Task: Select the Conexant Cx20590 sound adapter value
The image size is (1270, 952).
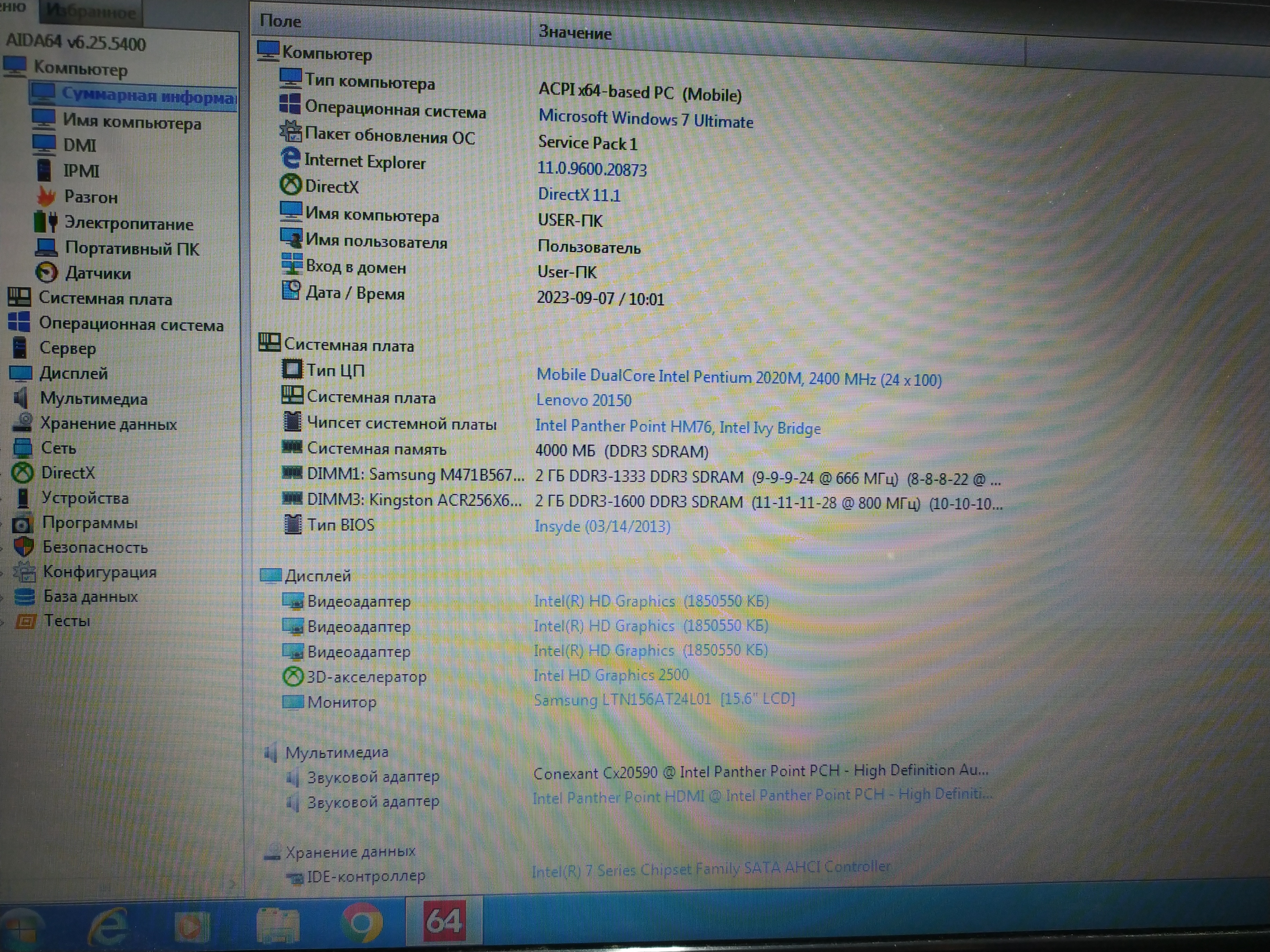Action: 761,771
